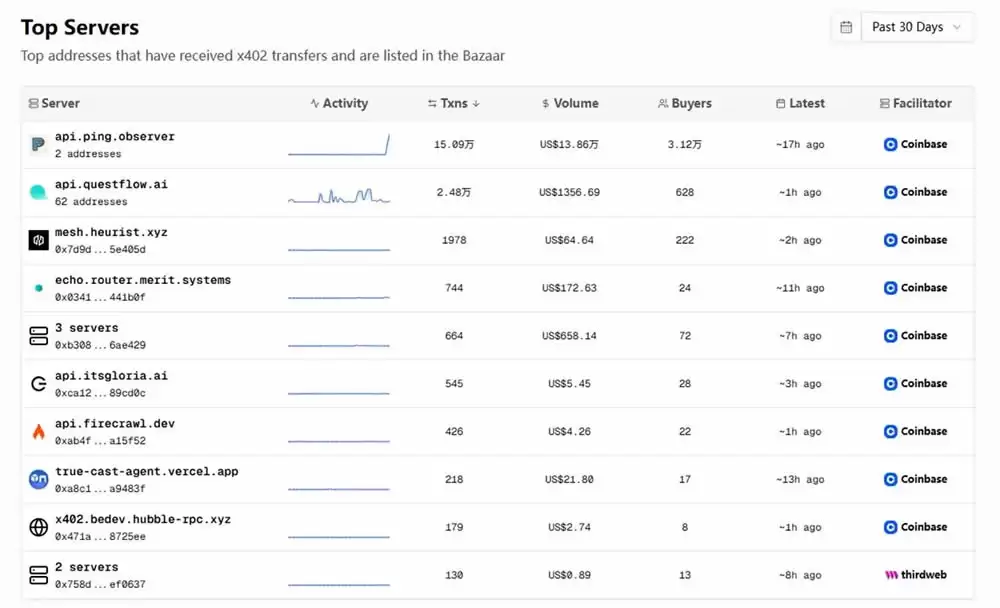Image resolution: width=1000 pixels, height=608 pixels.
Task: Click the Facilitator column header
Action: 915,103
